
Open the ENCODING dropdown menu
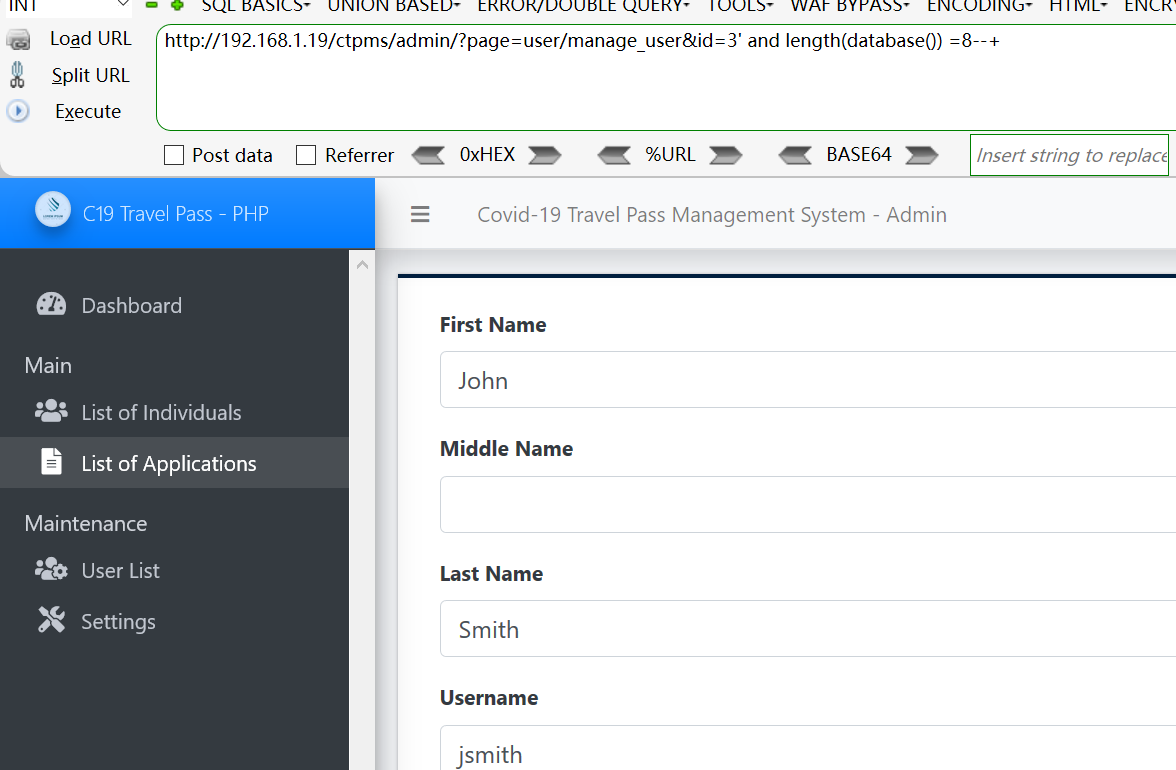980,6
